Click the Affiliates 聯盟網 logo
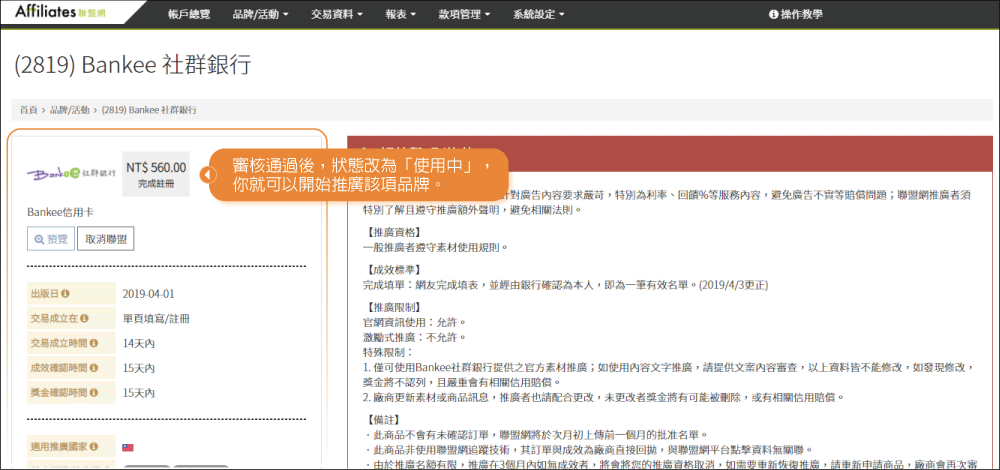The image size is (1000, 470). click(x=59, y=12)
